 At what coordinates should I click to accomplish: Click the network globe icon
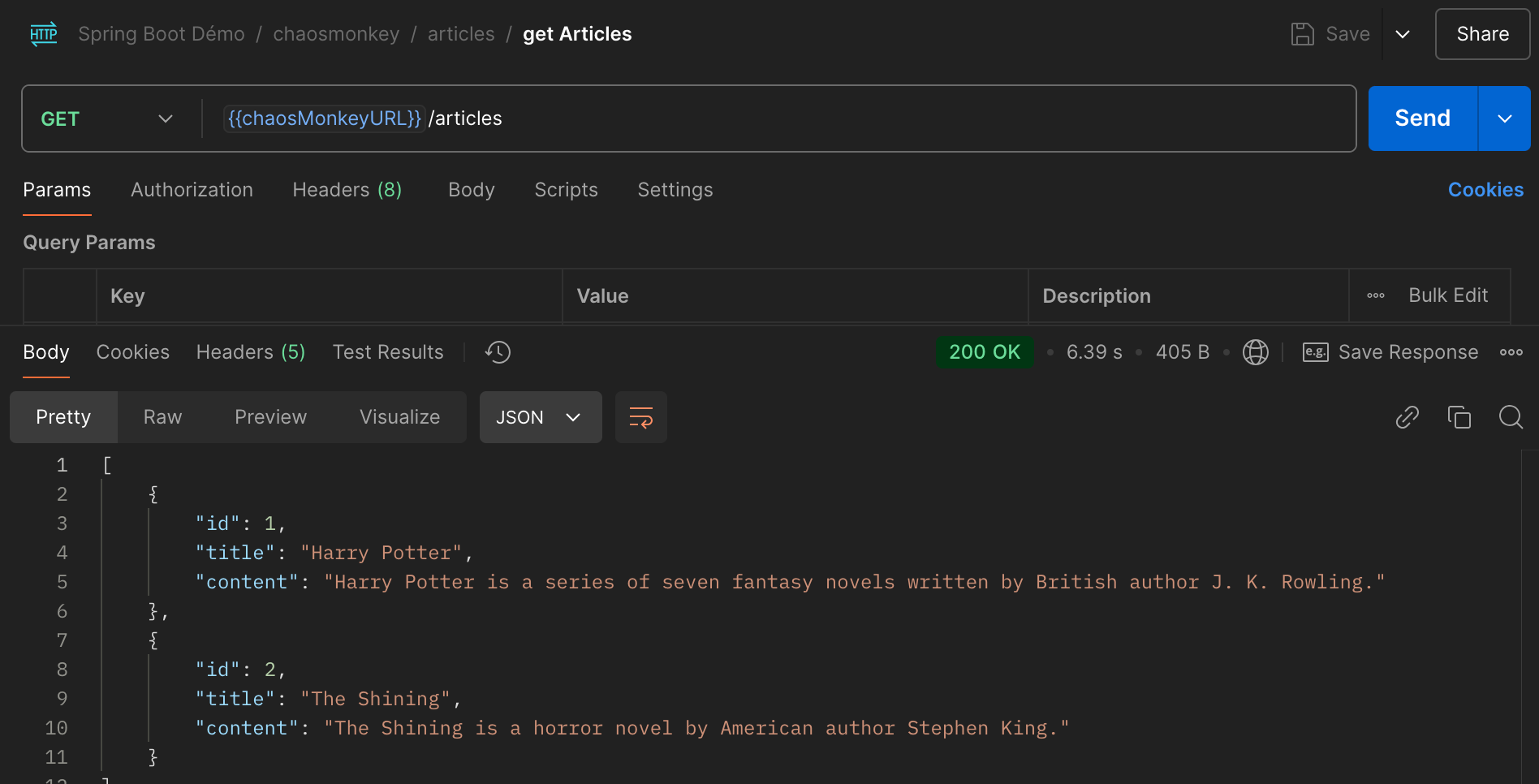point(1255,352)
